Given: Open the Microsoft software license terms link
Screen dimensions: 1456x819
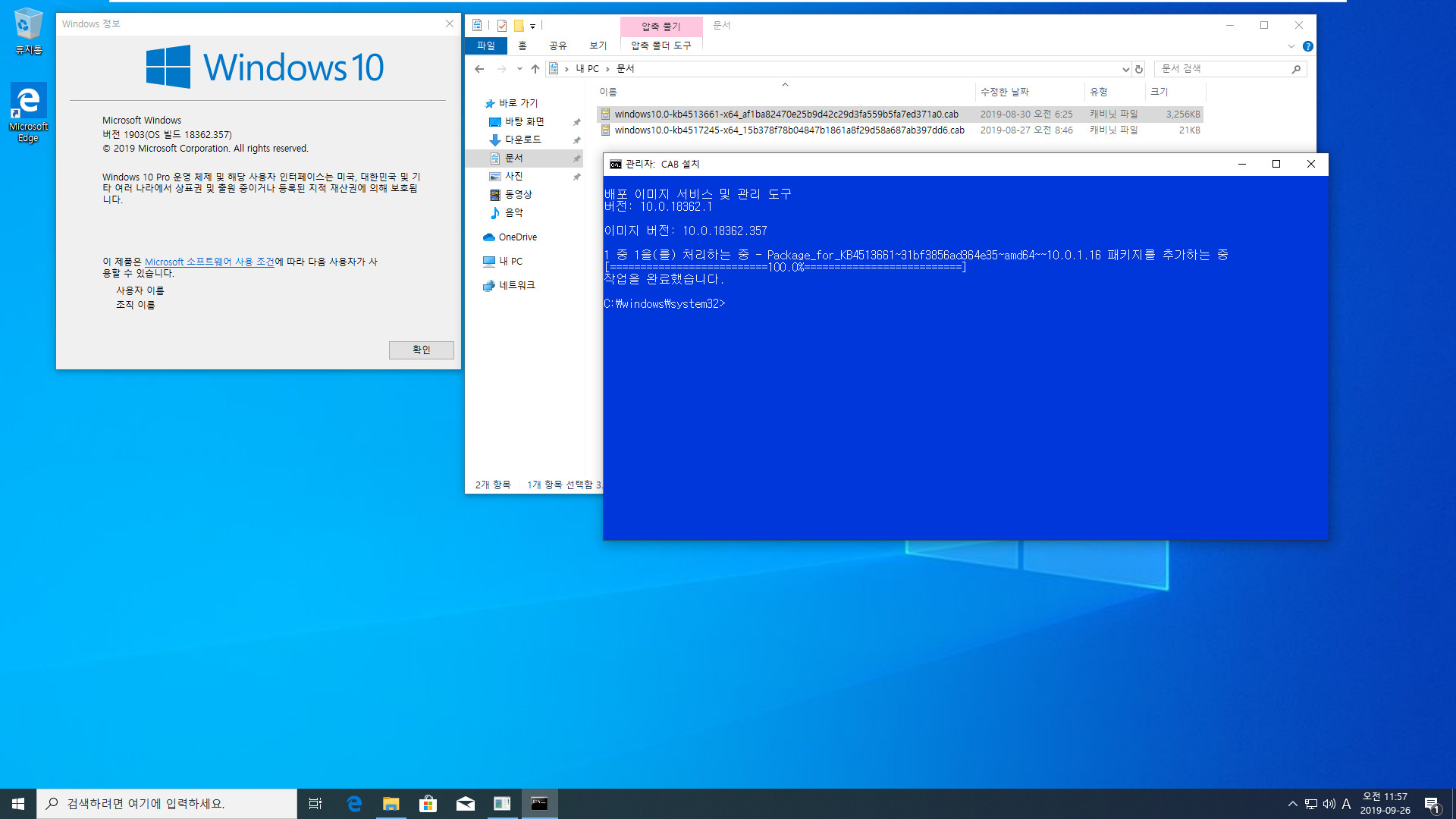Looking at the screenshot, I should [x=209, y=262].
